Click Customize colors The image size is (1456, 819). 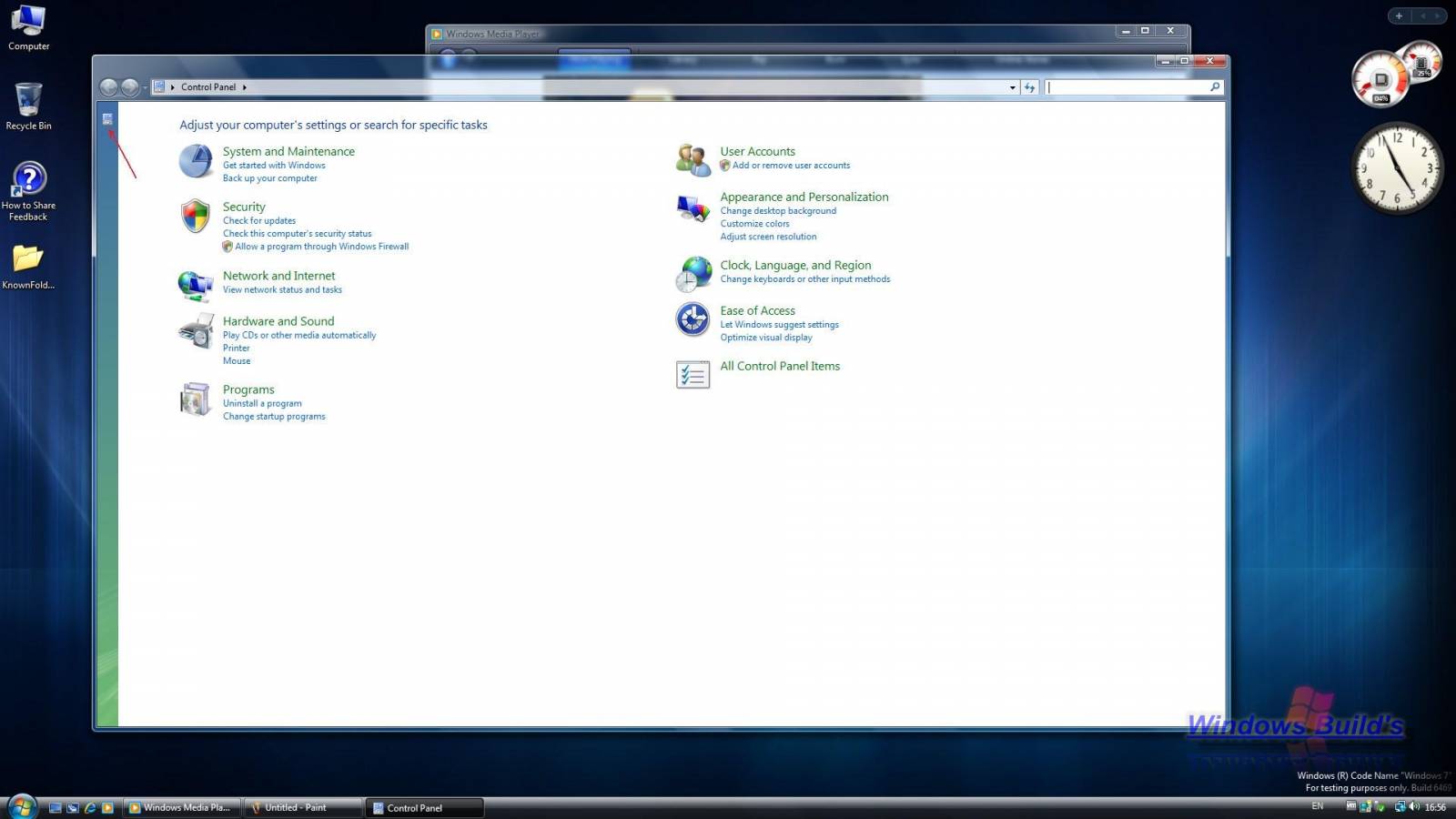tap(755, 224)
